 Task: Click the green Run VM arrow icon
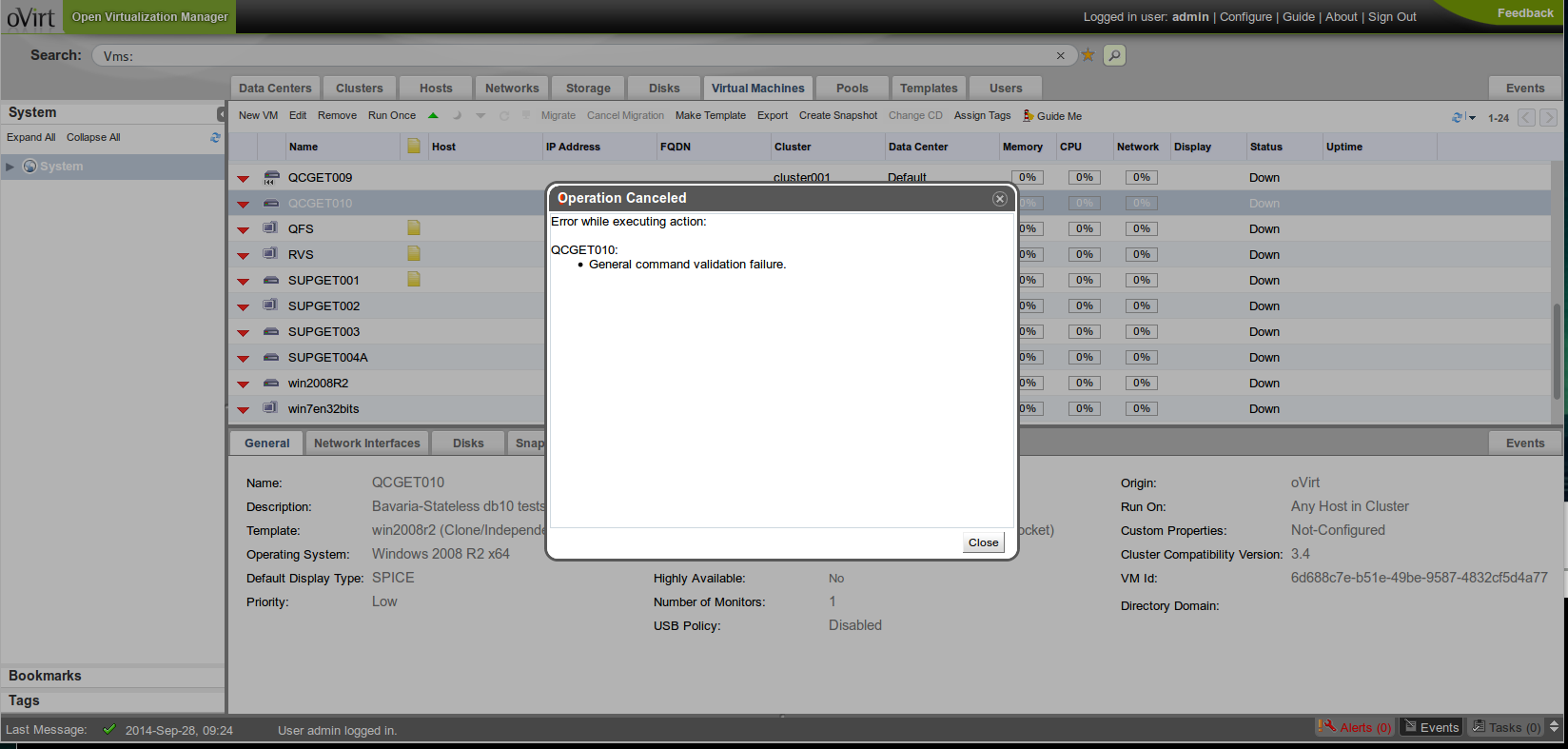[433, 116]
